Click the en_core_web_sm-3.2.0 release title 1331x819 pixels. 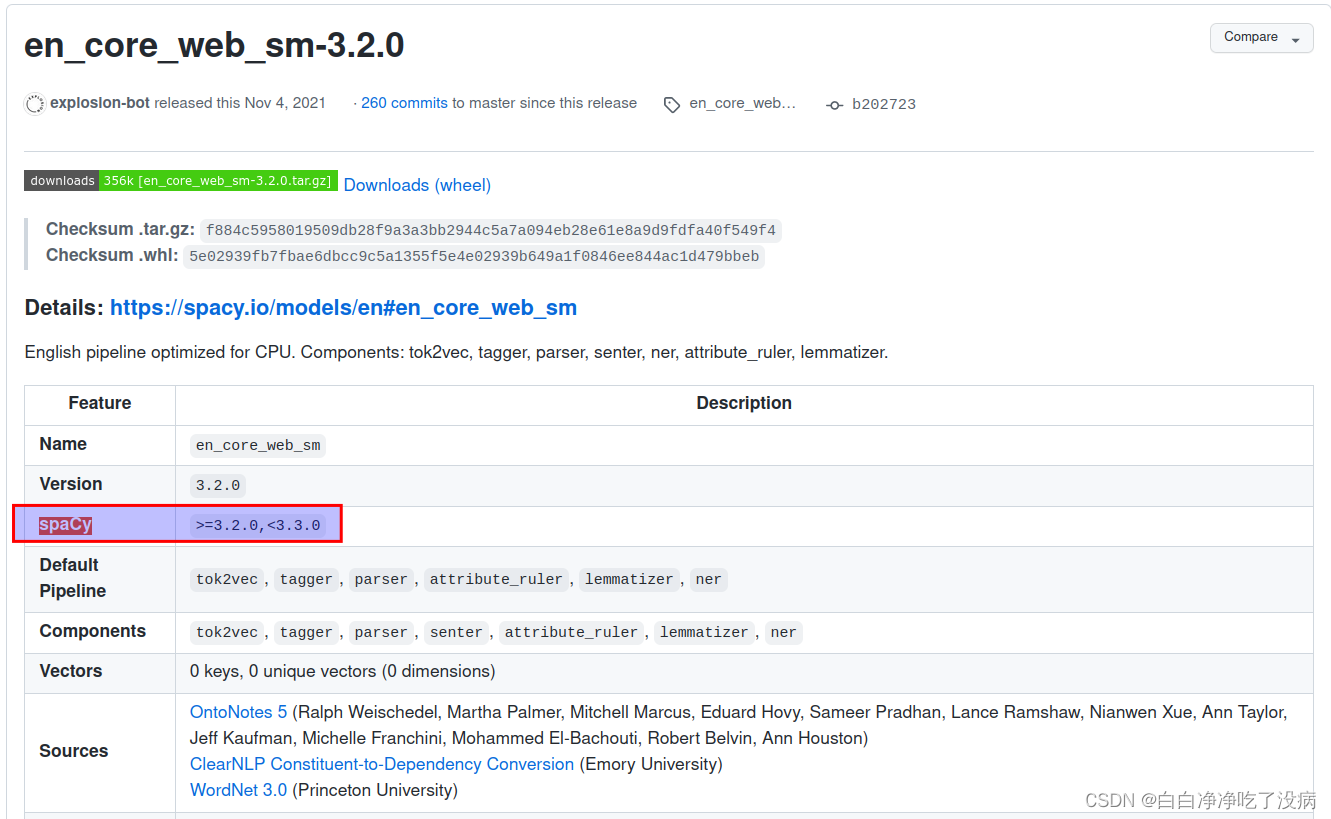click(x=214, y=45)
